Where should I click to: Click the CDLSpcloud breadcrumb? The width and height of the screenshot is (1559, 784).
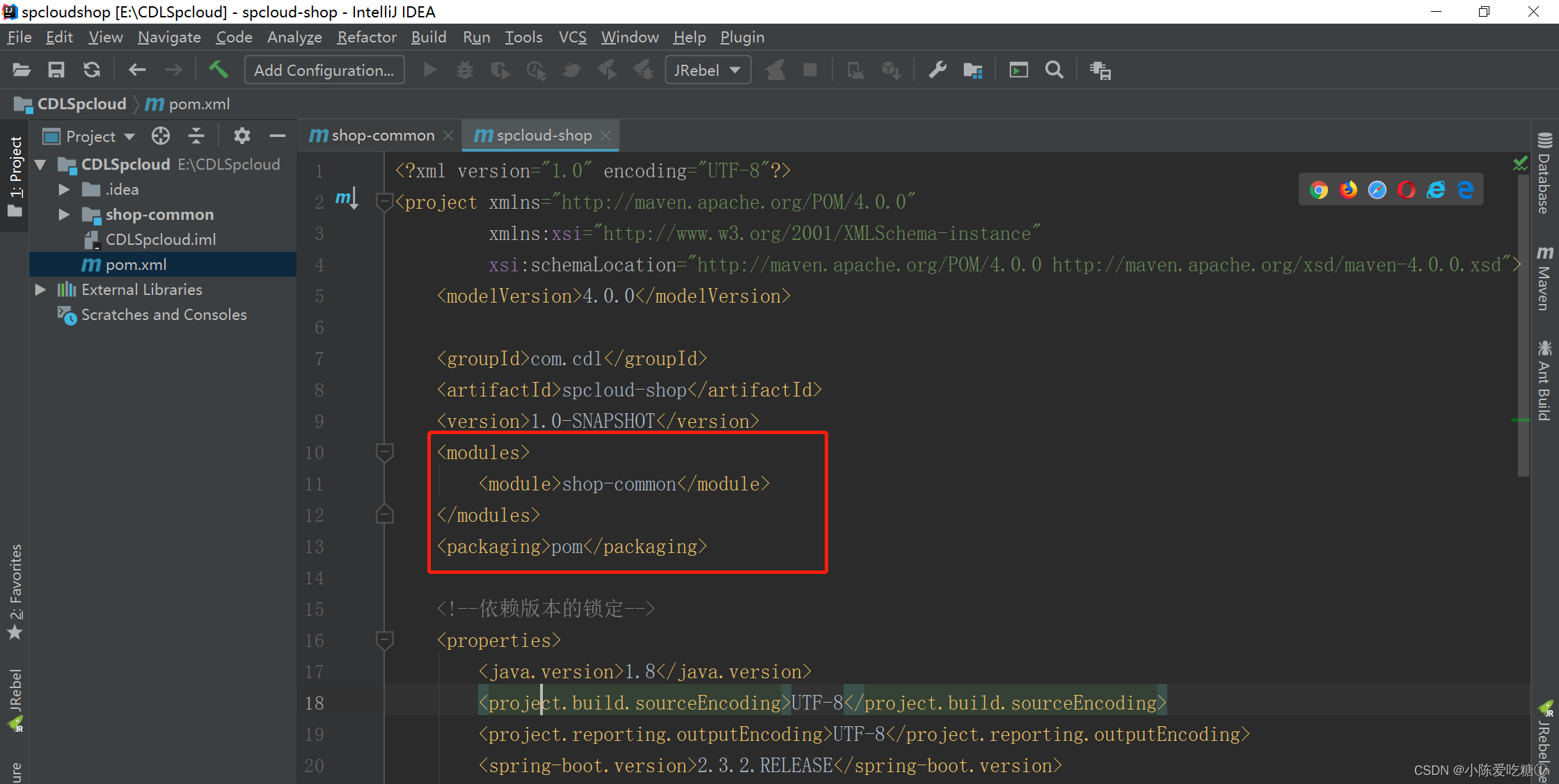pyautogui.click(x=81, y=104)
